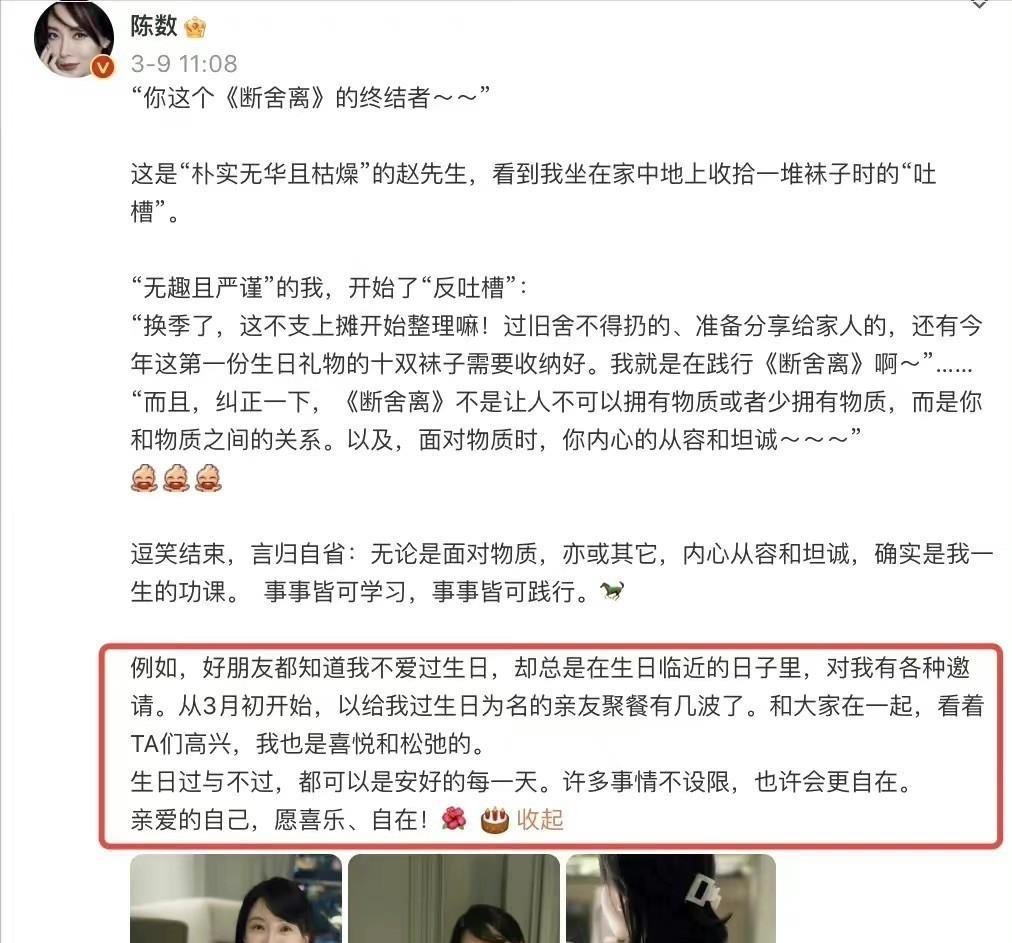
Task: Open the username 陈数 link
Action: tap(154, 26)
